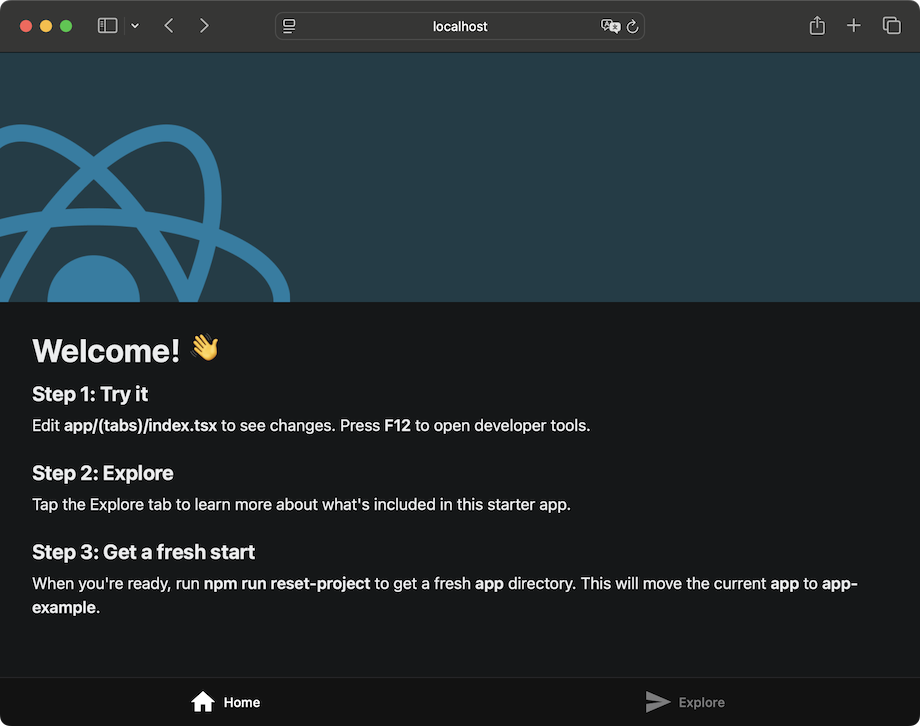The height and width of the screenshot is (726, 920).
Task: Go back with the left arrow
Action: [x=169, y=26]
